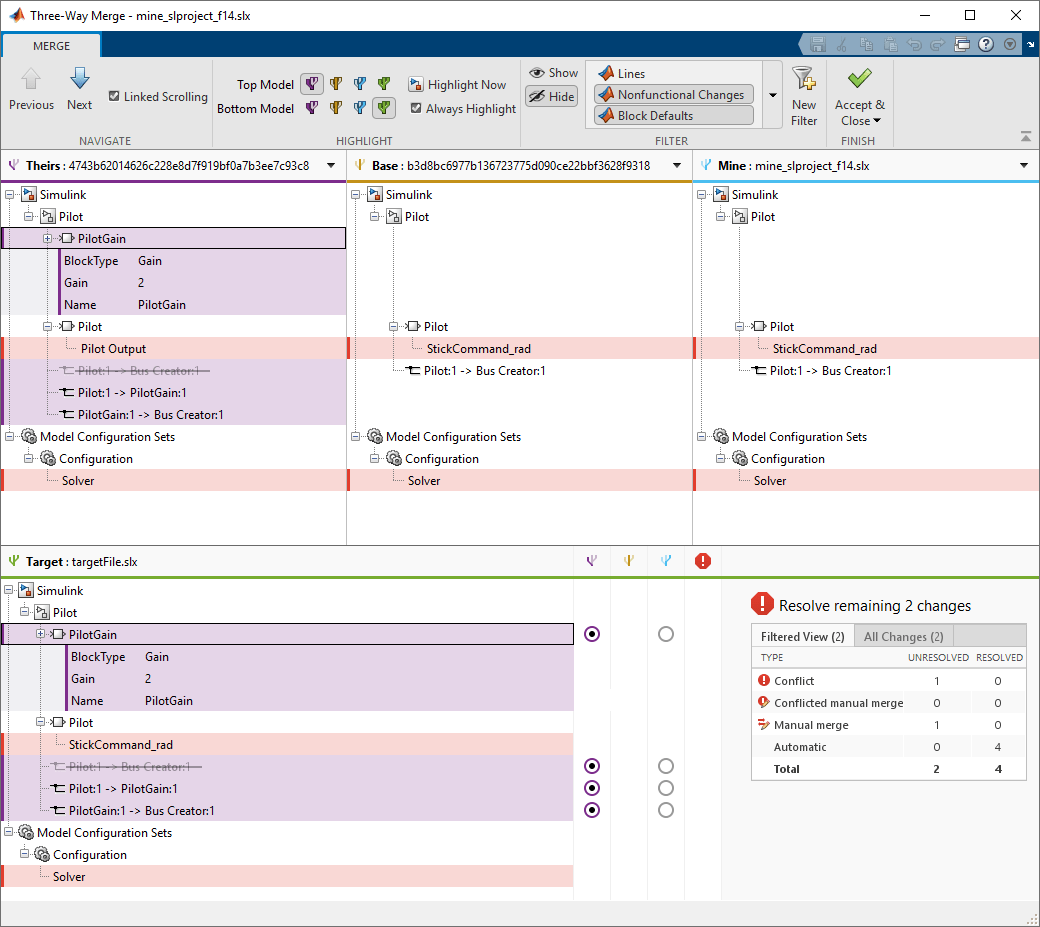Screen dimensions: 1040x927
Task: Click the conflict column header icon
Action: tap(703, 561)
